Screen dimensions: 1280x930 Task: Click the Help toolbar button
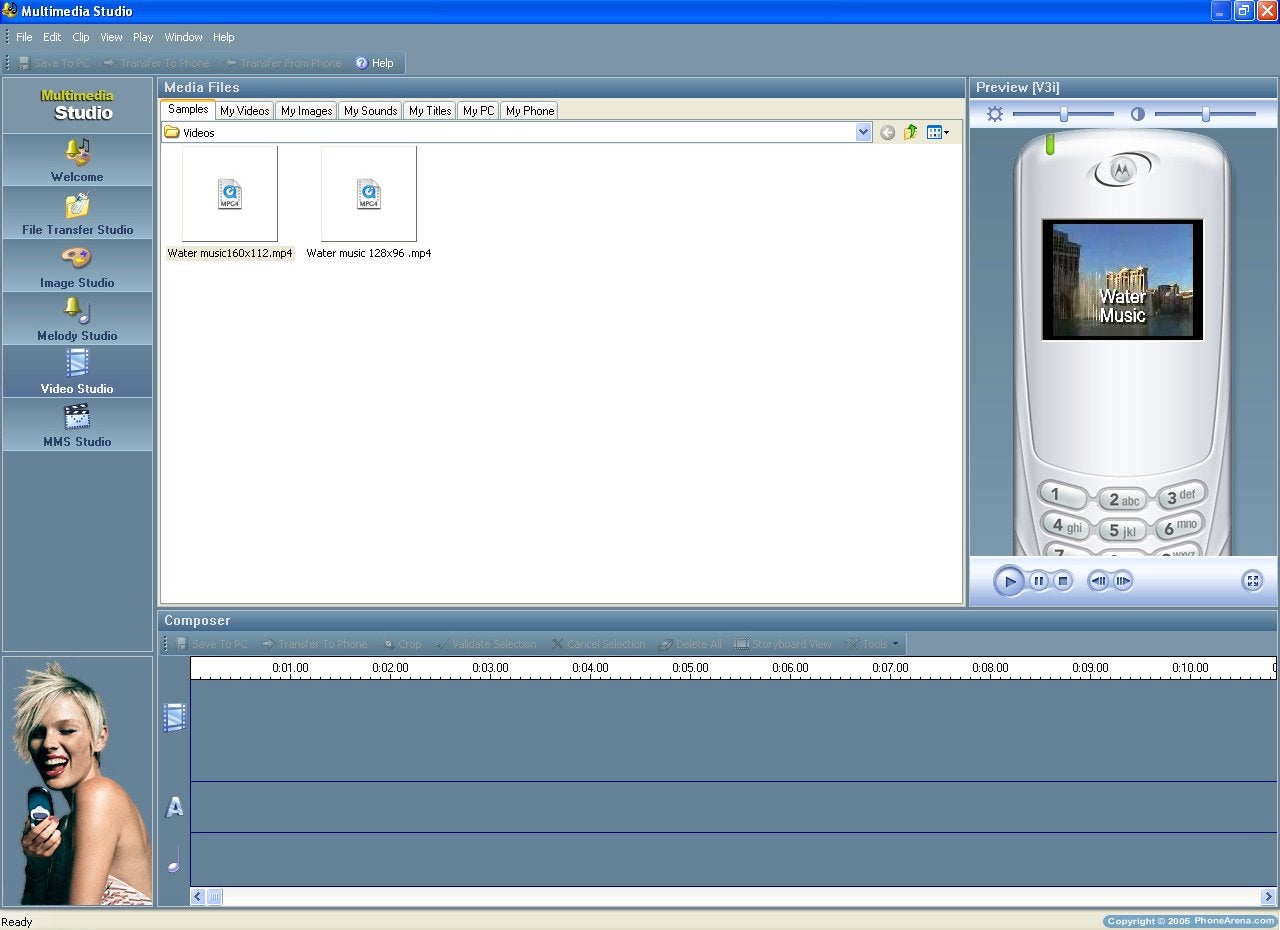(x=375, y=63)
